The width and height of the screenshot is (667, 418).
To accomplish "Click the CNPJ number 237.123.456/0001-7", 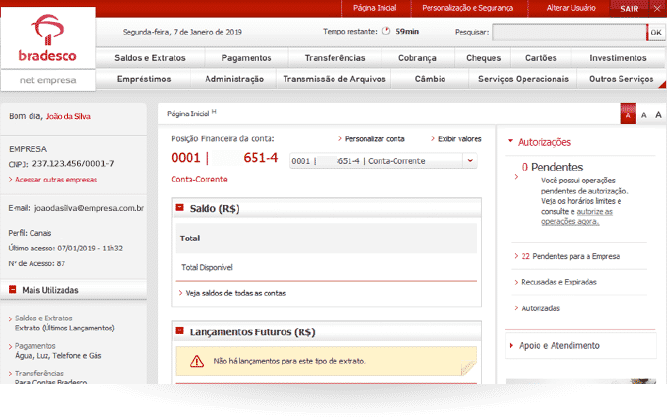I will pyautogui.click(x=73, y=164).
